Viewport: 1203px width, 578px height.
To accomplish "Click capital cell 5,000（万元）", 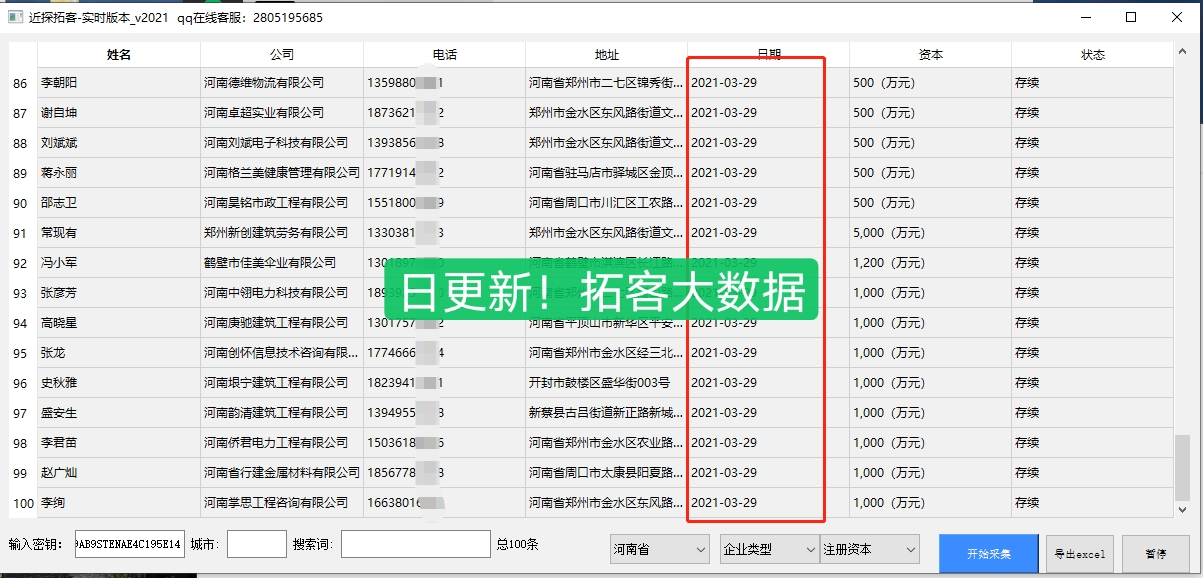I will click(930, 233).
